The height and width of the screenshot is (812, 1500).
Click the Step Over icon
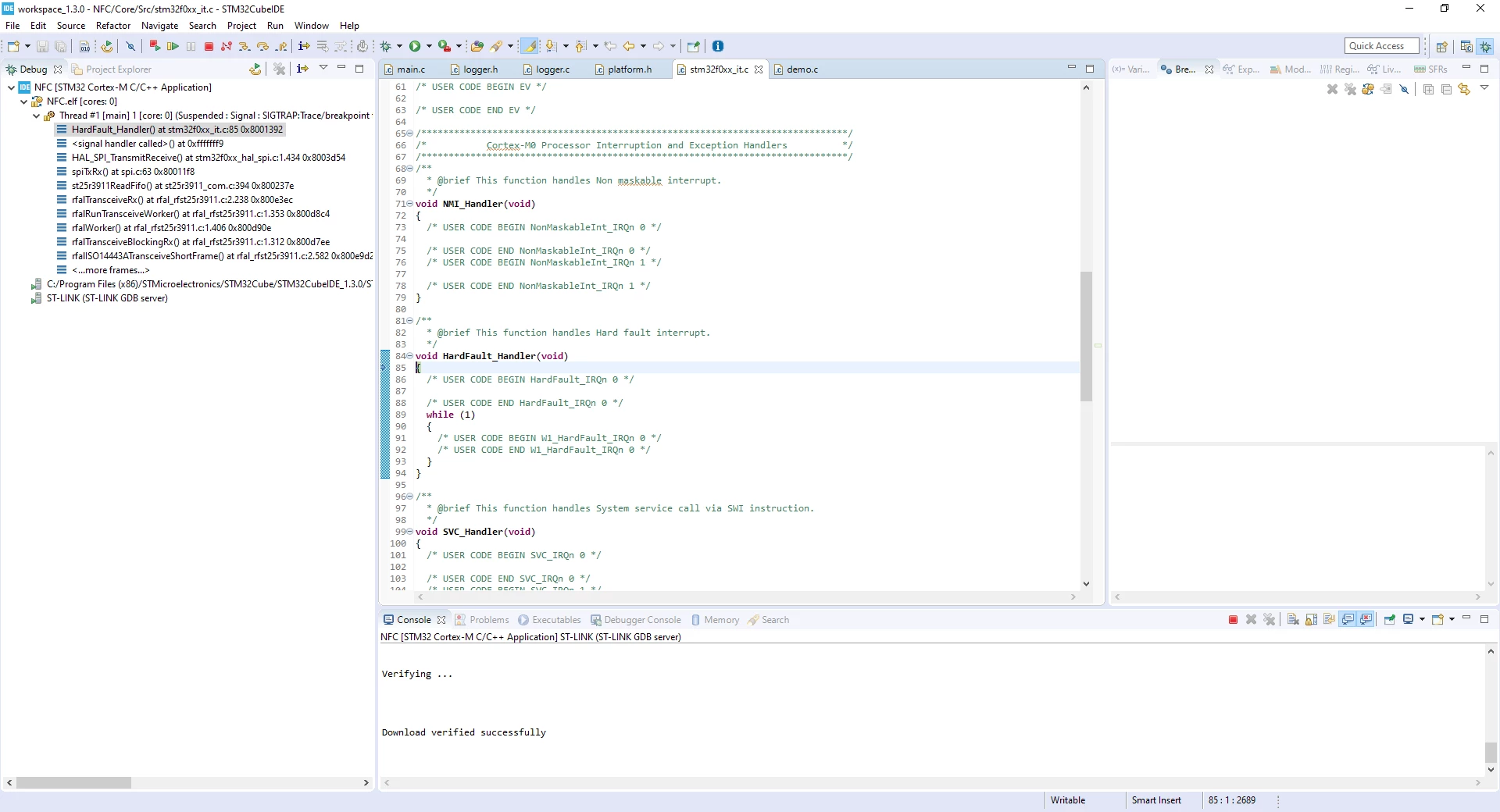(x=262, y=46)
